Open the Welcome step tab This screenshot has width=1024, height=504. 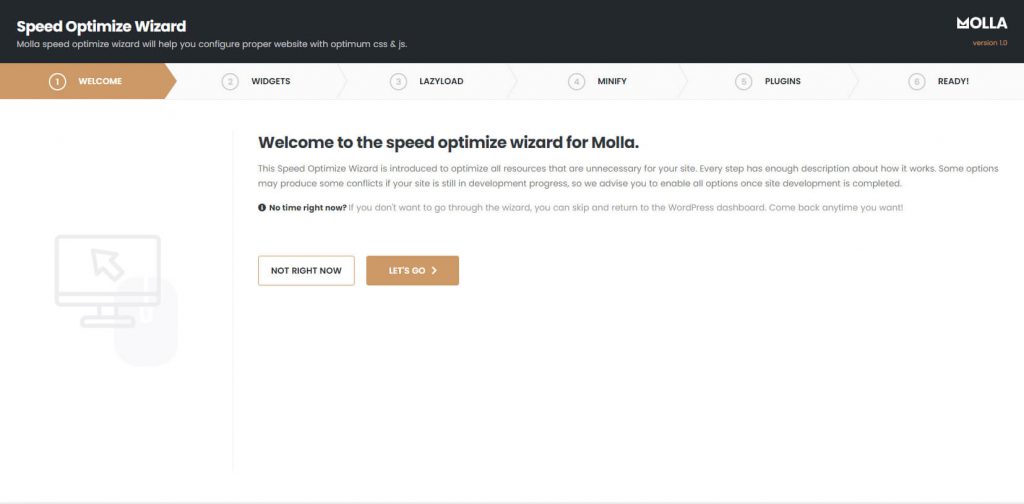(x=88, y=82)
